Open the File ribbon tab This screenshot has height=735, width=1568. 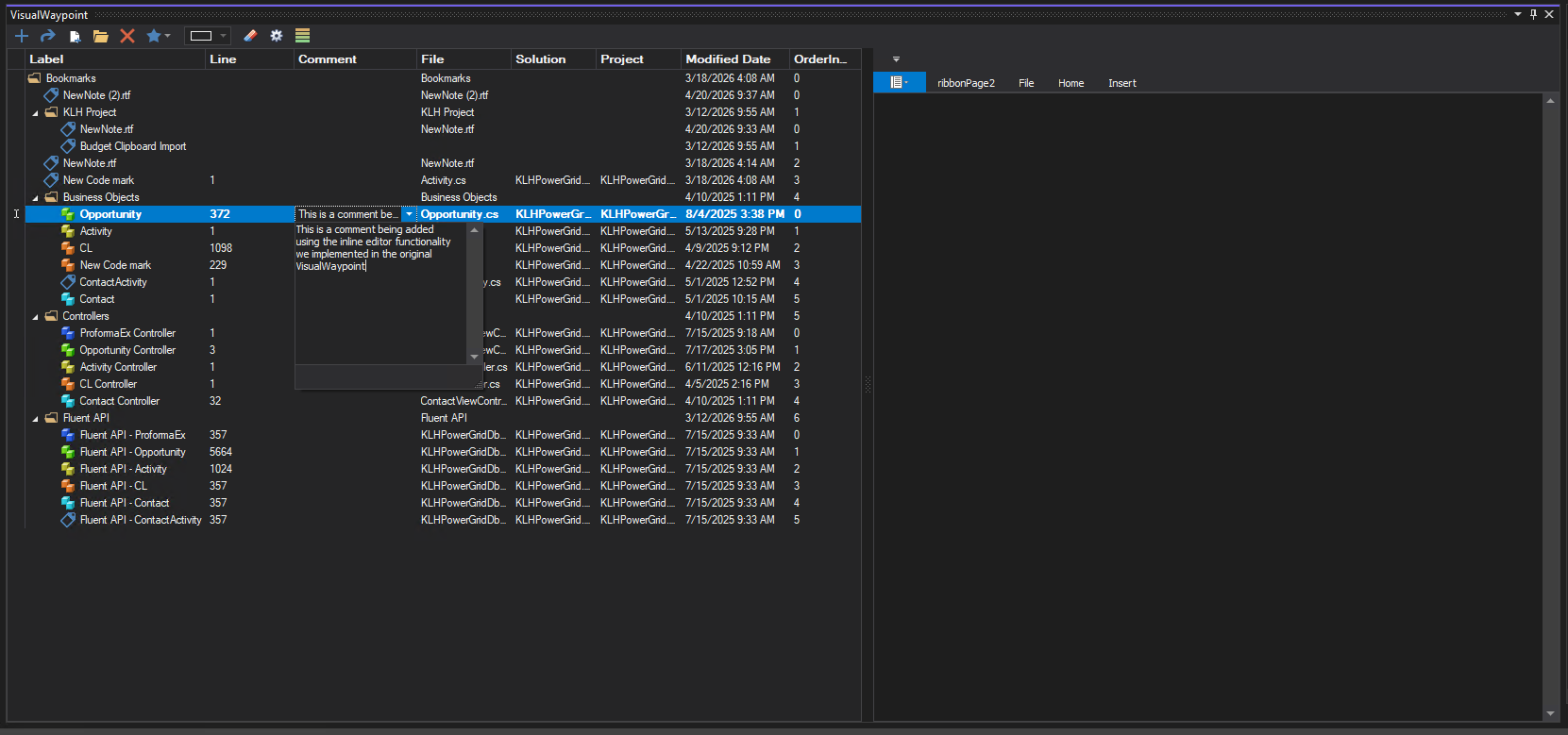[1026, 83]
